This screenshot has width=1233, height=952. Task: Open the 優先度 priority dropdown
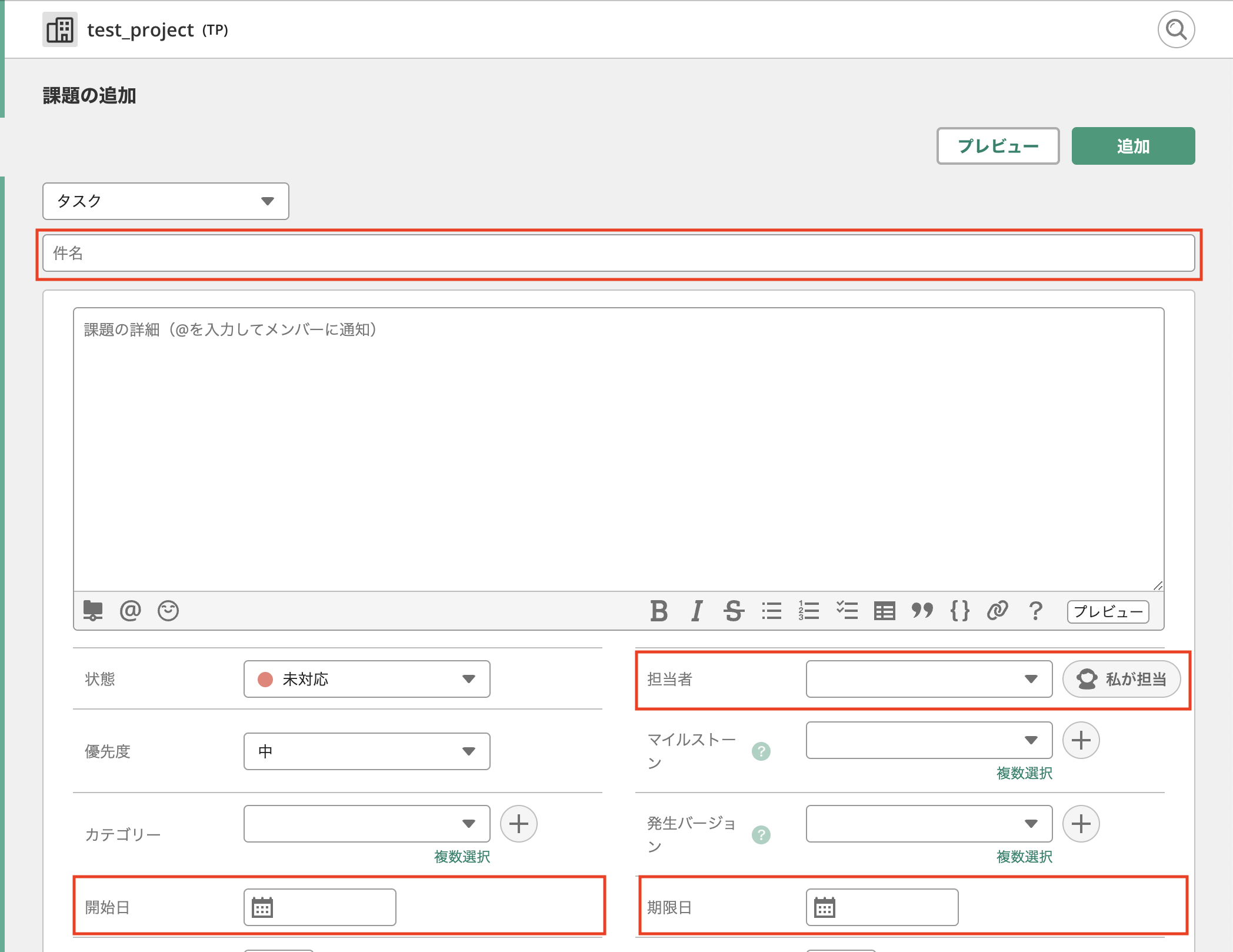tap(366, 751)
